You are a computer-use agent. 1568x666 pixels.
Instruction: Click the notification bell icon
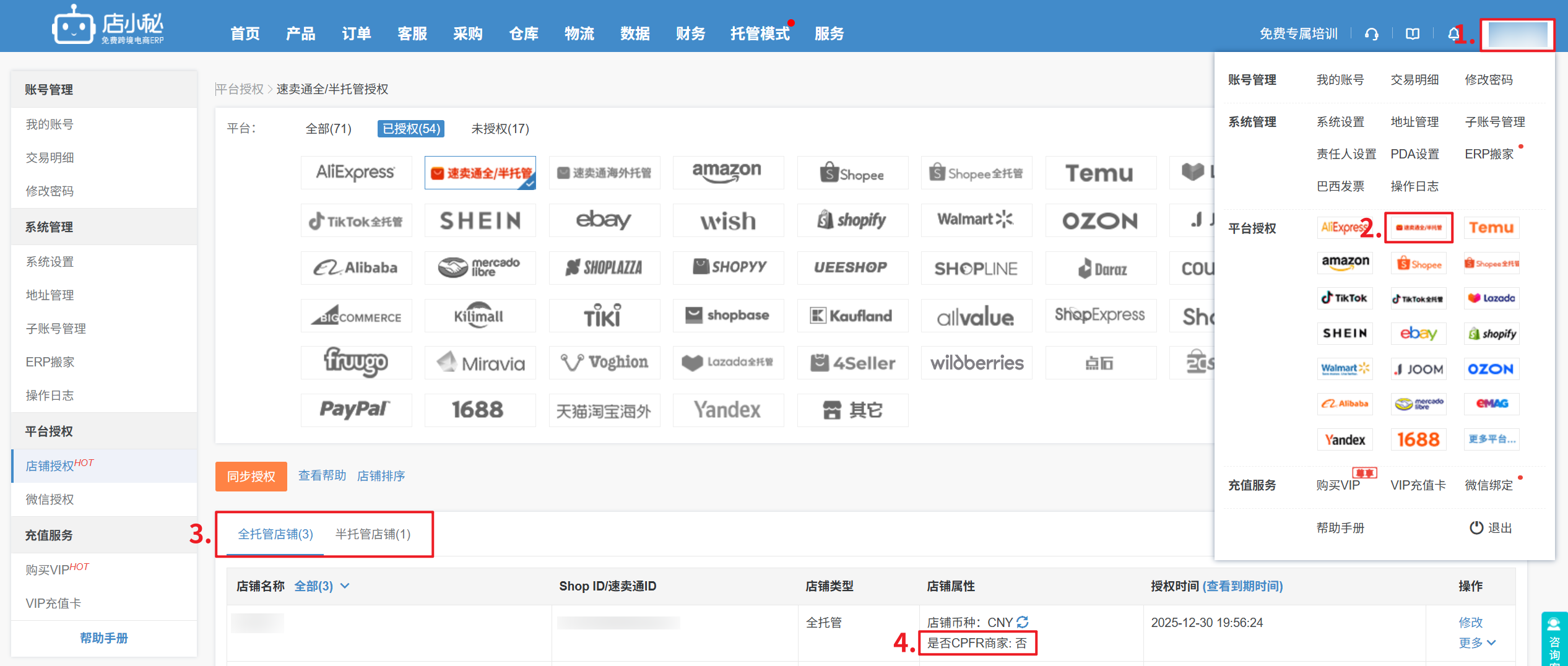tap(1453, 34)
